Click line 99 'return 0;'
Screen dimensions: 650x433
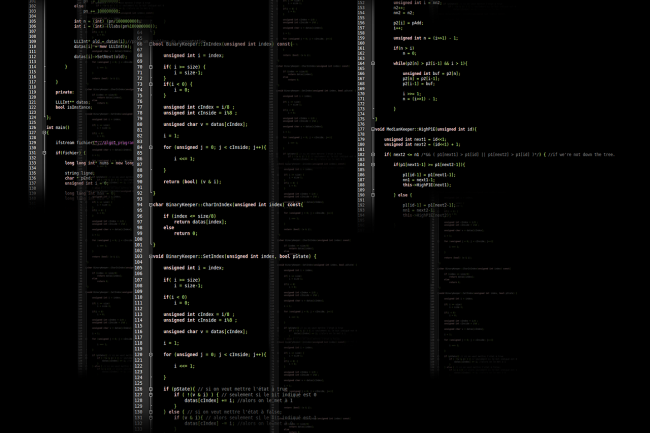[186, 233]
